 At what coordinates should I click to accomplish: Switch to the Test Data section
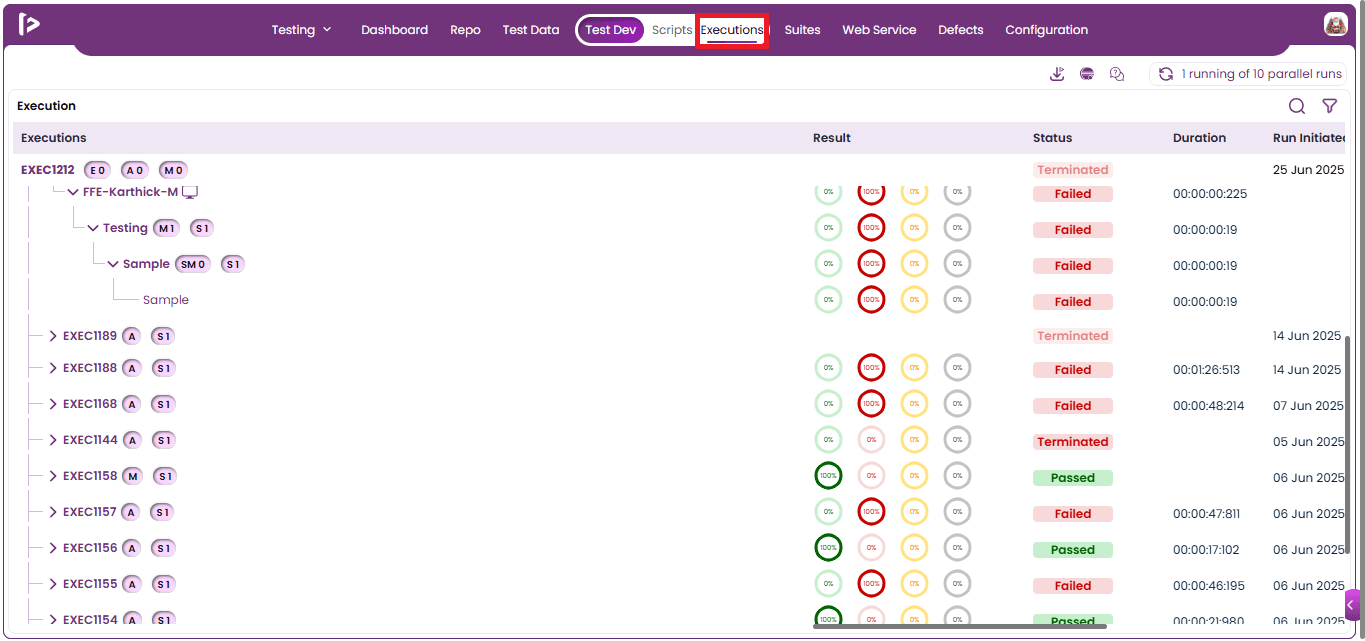tap(531, 30)
